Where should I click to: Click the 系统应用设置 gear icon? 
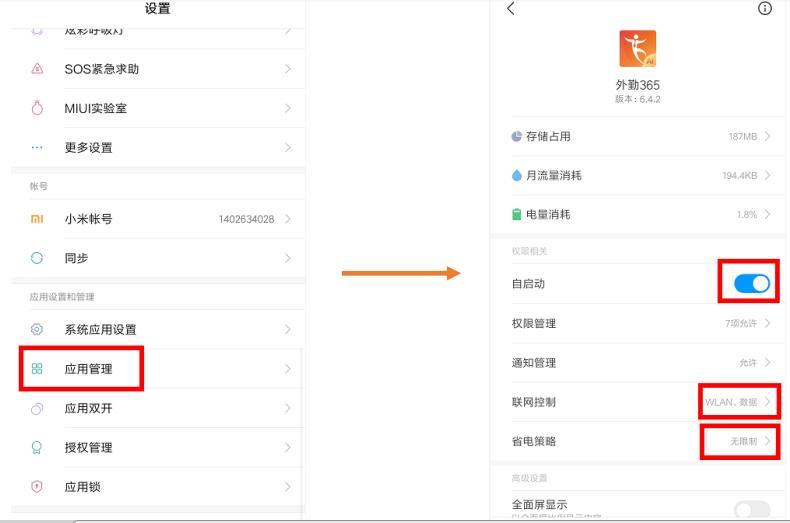point(37,329)
